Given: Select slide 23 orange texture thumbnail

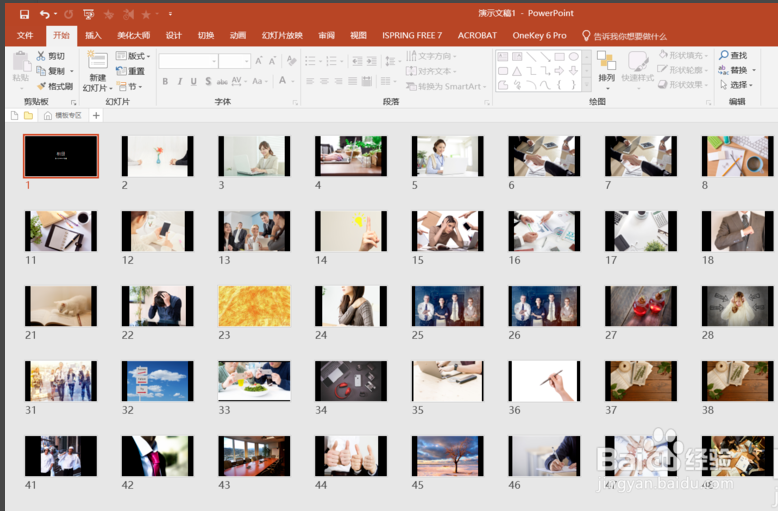Looking at the screenshot, I should click(x=254, y=306).
